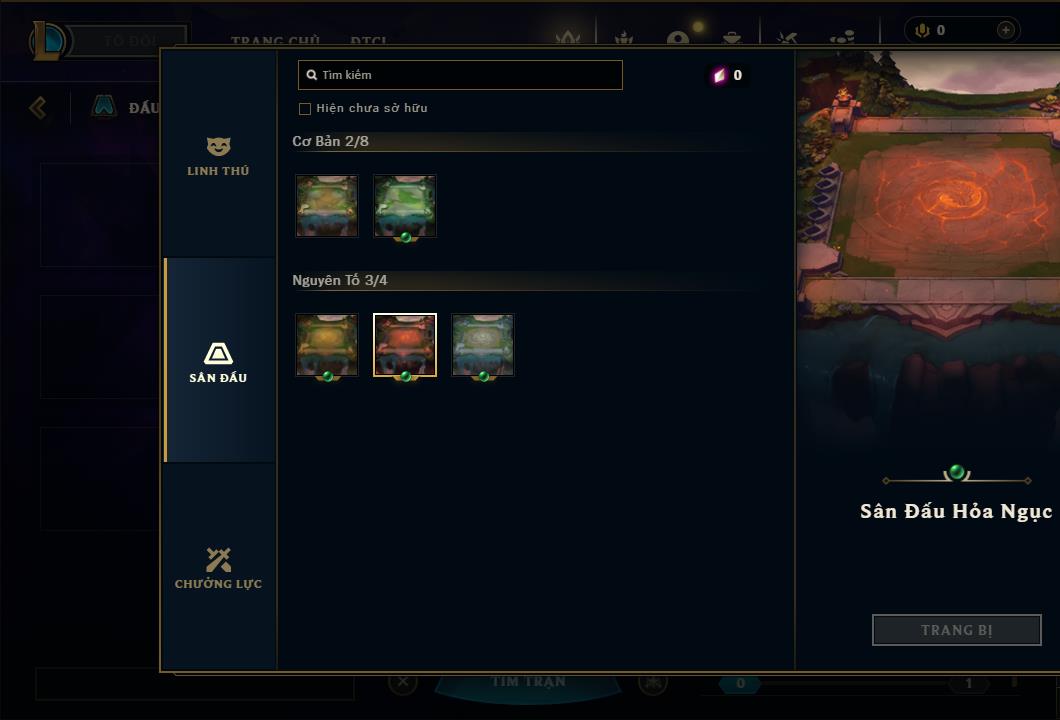The image size is (1060, 720).
Task: Pick the highlighted red Hỏa Ngục arena thumbnail
Action: click(x=405, y=345)
